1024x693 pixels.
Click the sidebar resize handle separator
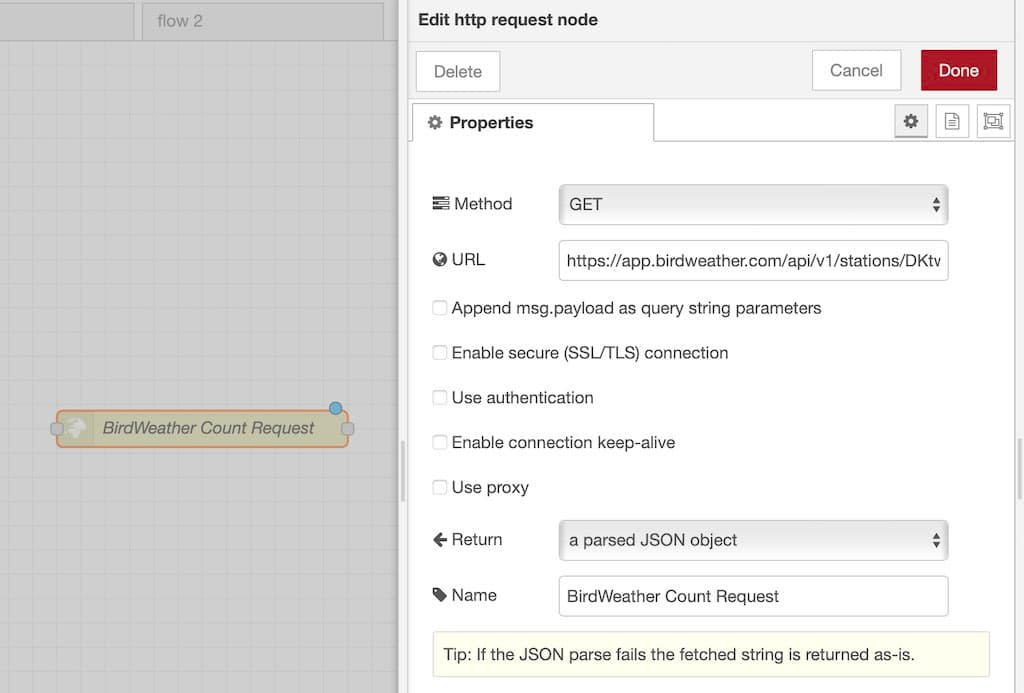tap(403, 470)
